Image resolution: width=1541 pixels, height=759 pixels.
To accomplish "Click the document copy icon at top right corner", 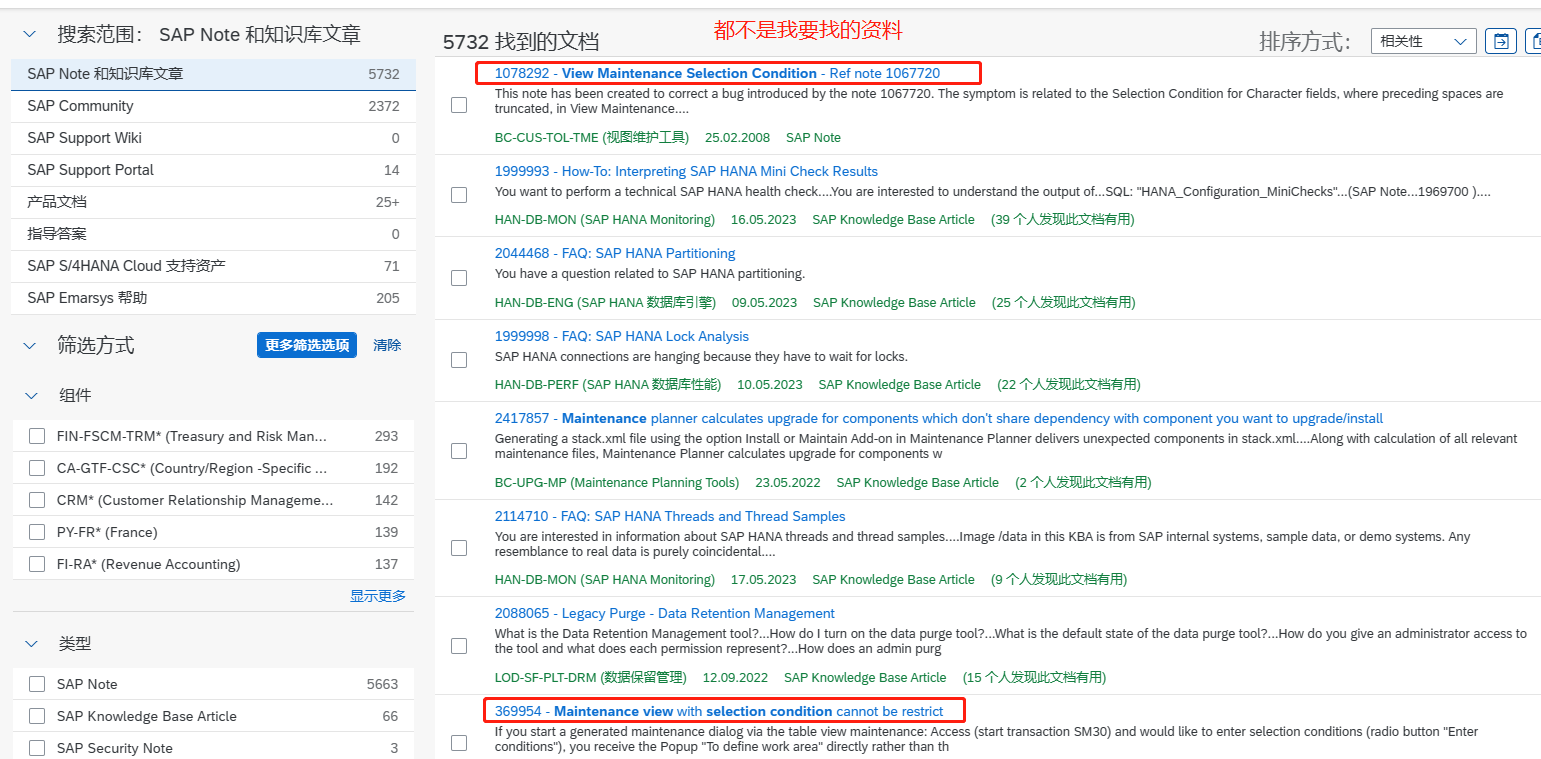I will coord(1534,41).
